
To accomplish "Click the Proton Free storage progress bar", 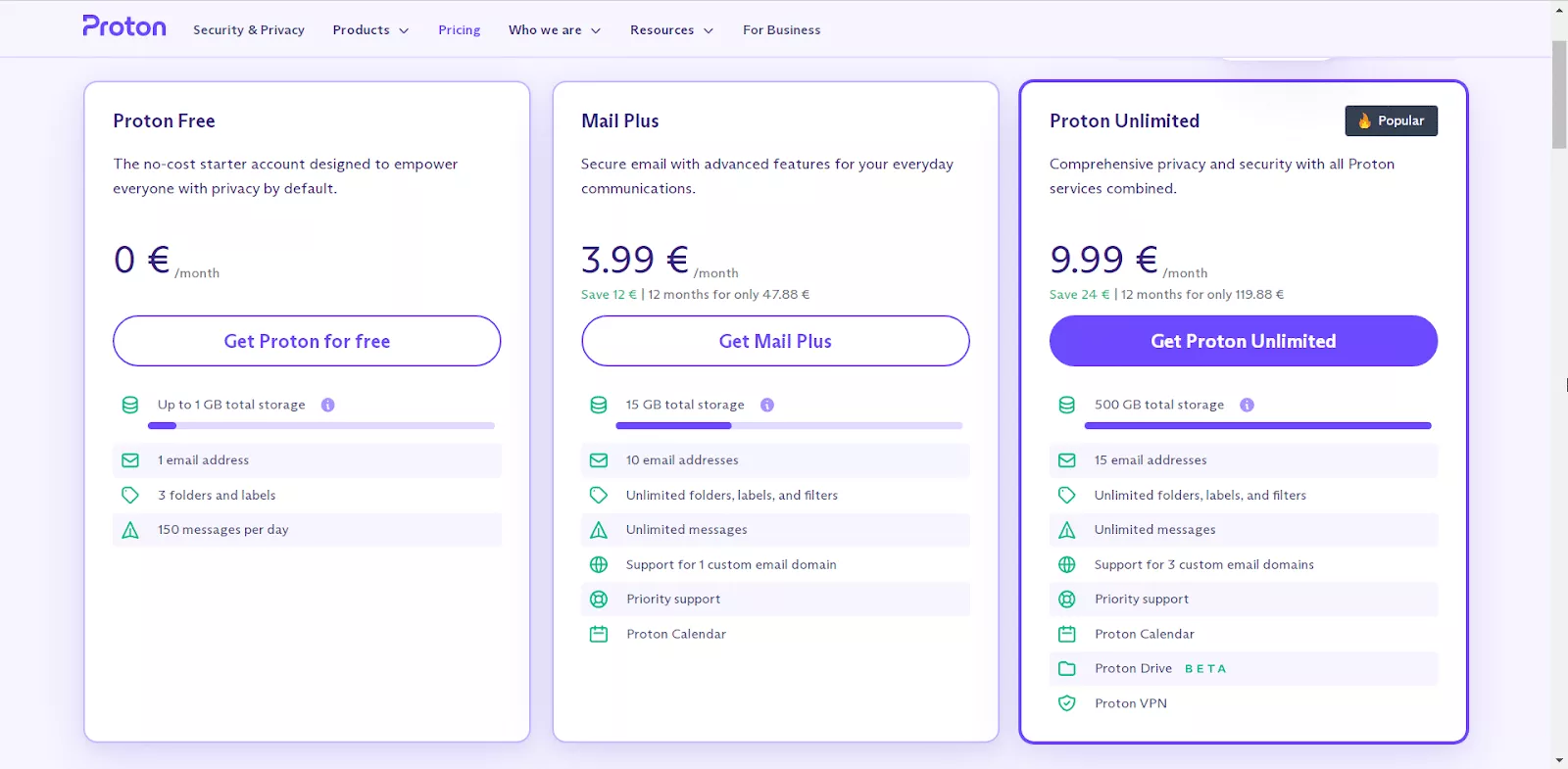I will (321, 426).
